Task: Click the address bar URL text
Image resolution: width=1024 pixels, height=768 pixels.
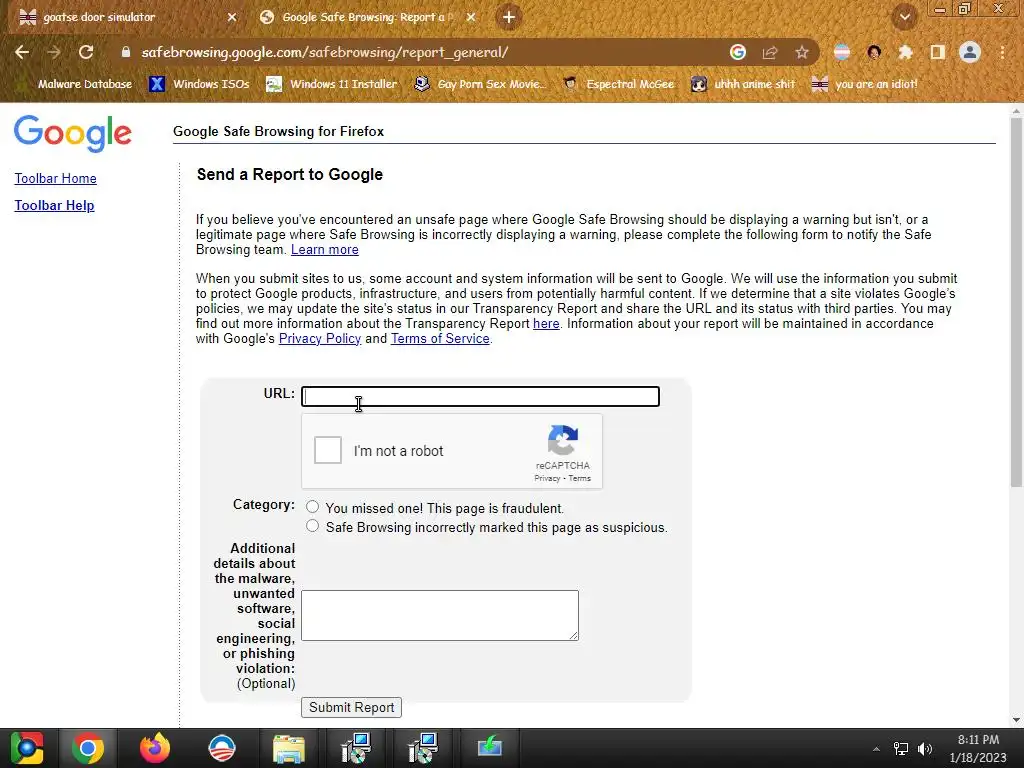Action: pos(325,52)
